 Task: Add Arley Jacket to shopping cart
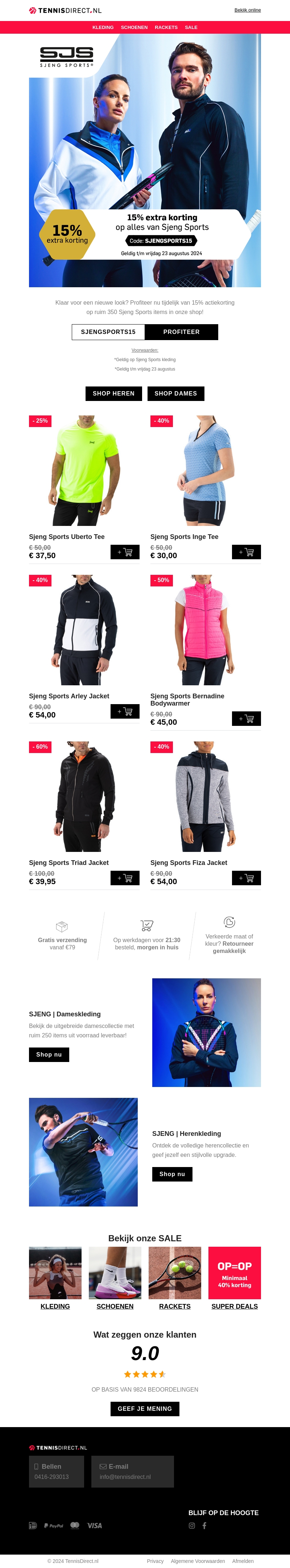(125, 712)
